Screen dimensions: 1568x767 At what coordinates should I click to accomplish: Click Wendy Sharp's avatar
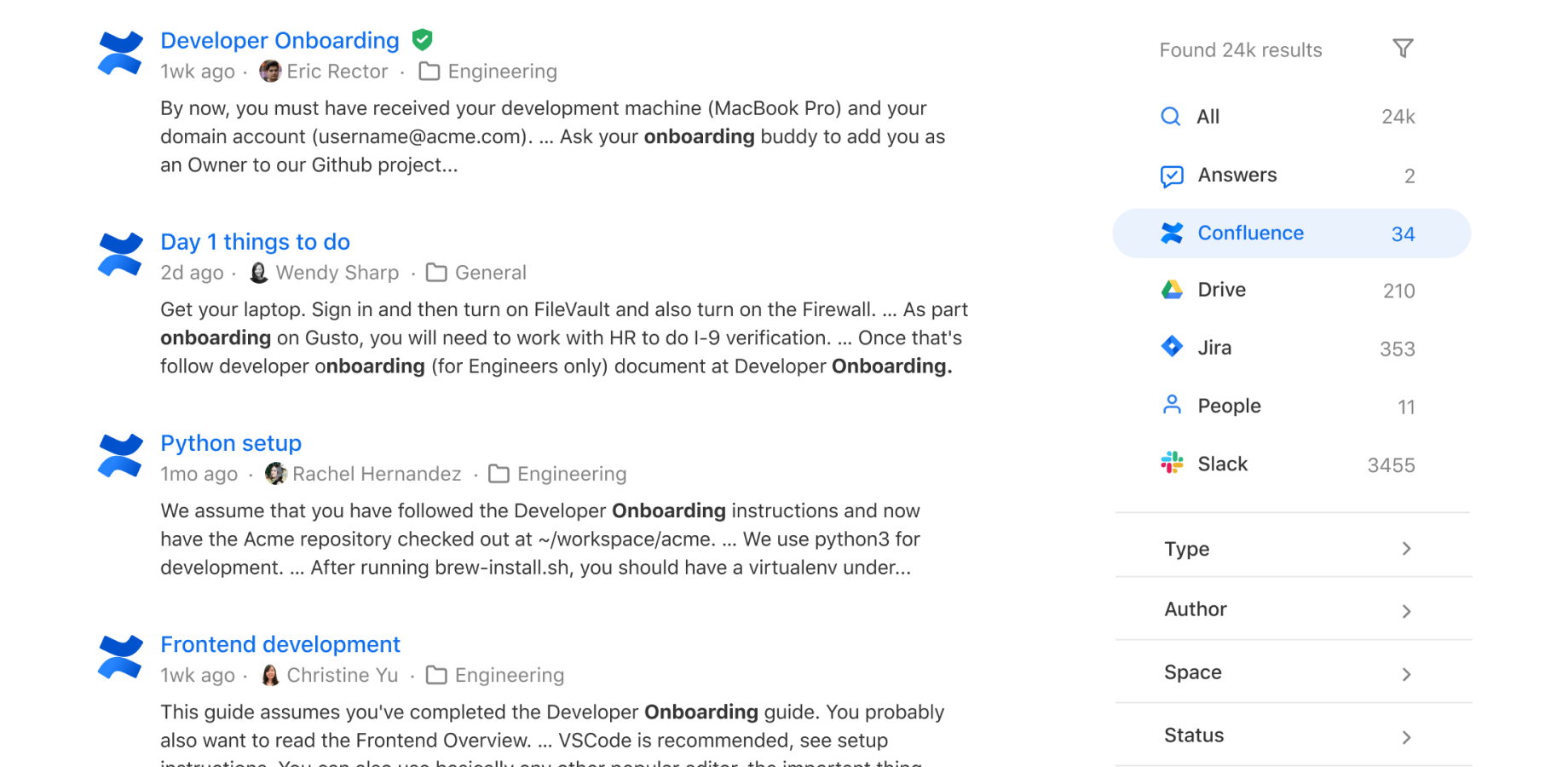click(259, 273)
